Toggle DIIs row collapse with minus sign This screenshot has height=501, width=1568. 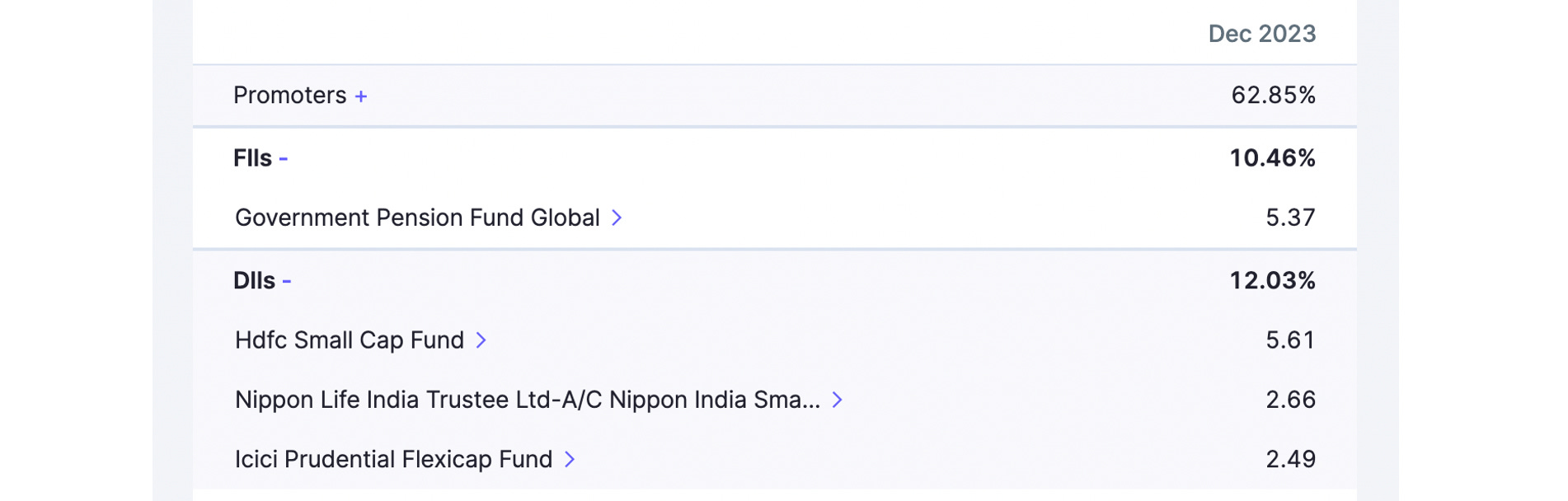click(289, 280)
